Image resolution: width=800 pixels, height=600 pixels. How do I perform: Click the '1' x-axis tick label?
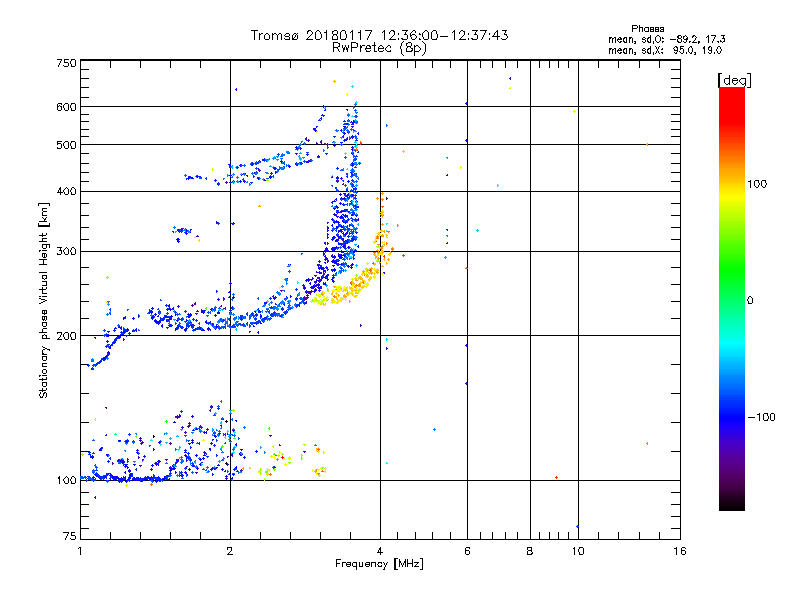[x=80, y=551]
